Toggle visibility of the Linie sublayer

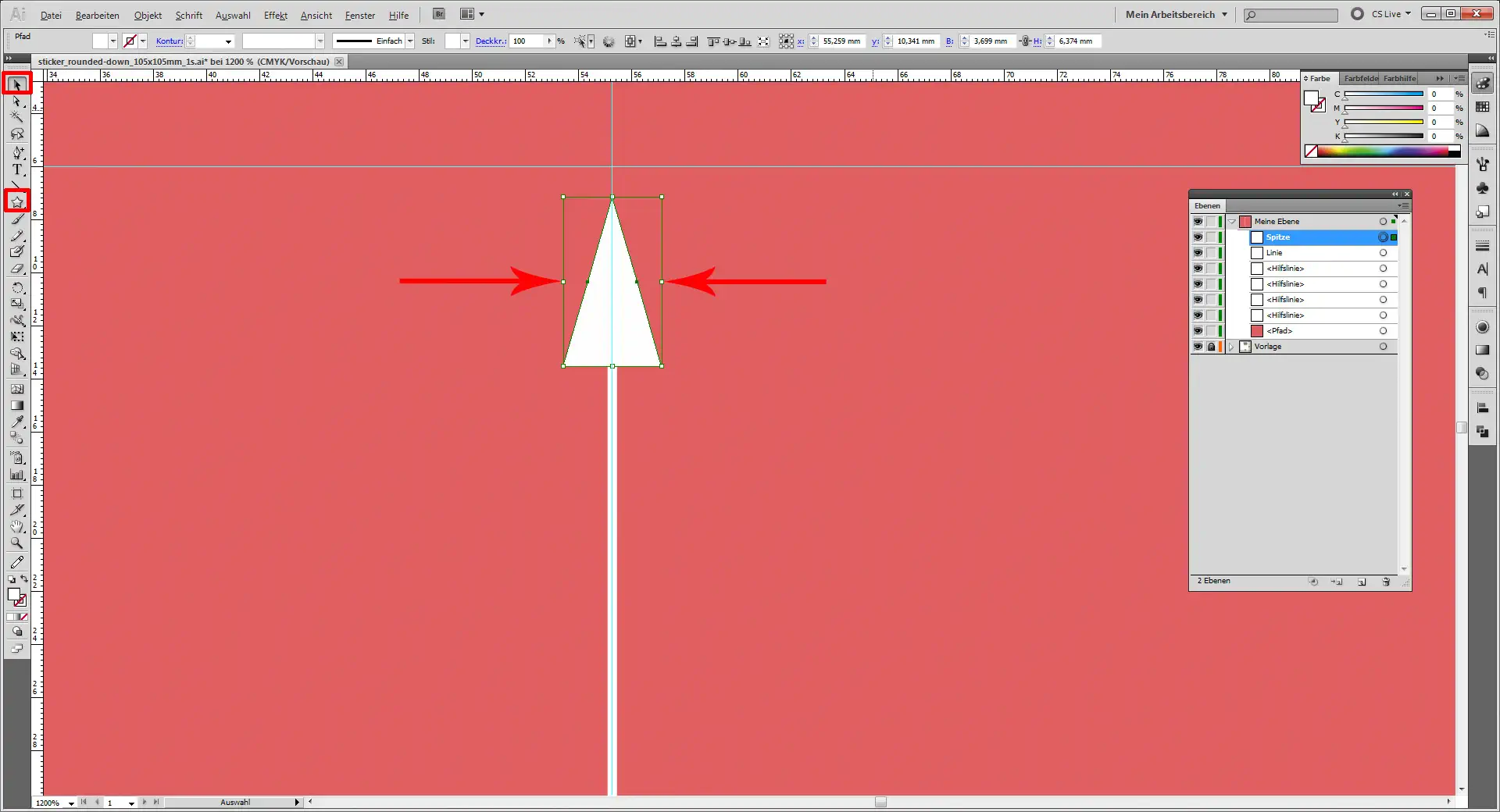pyautogui.click(x=1198, y=253)
